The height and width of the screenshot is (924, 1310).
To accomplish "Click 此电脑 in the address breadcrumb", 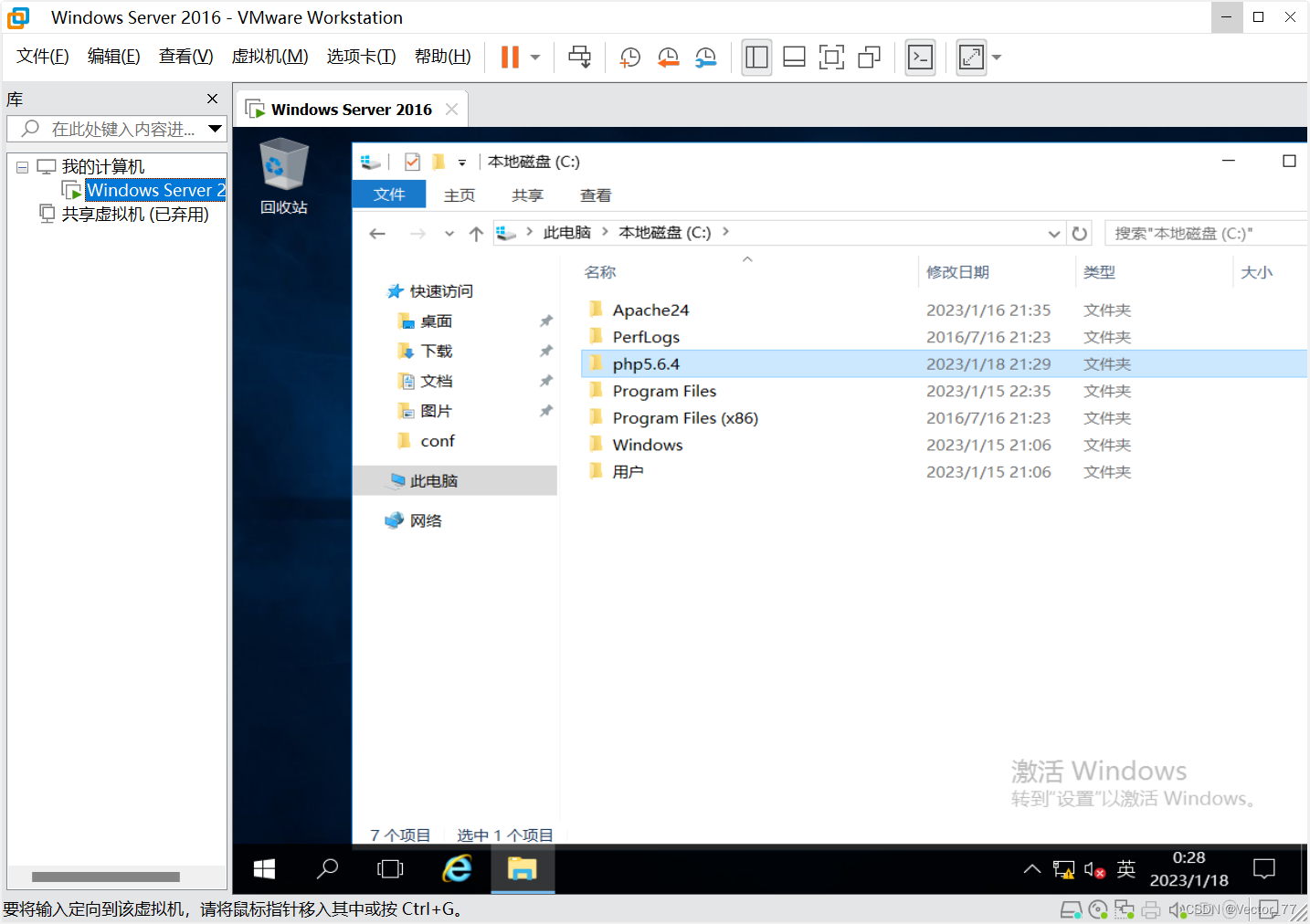I will click(567, 233).
